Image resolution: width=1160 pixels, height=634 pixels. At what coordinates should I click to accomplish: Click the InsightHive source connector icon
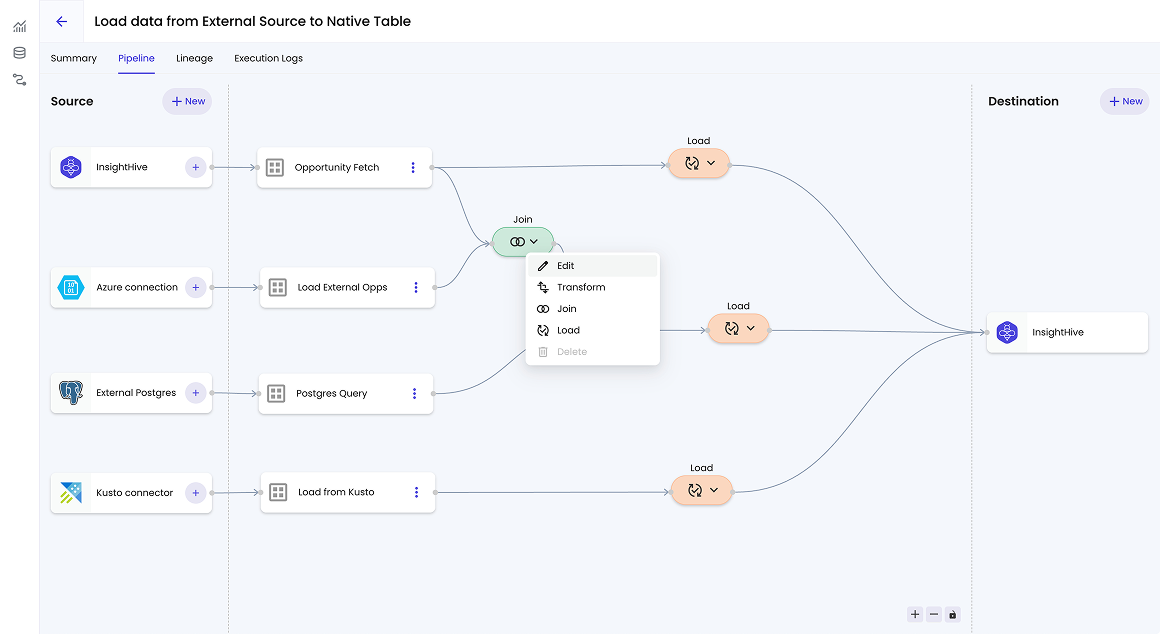click(71, 167)
